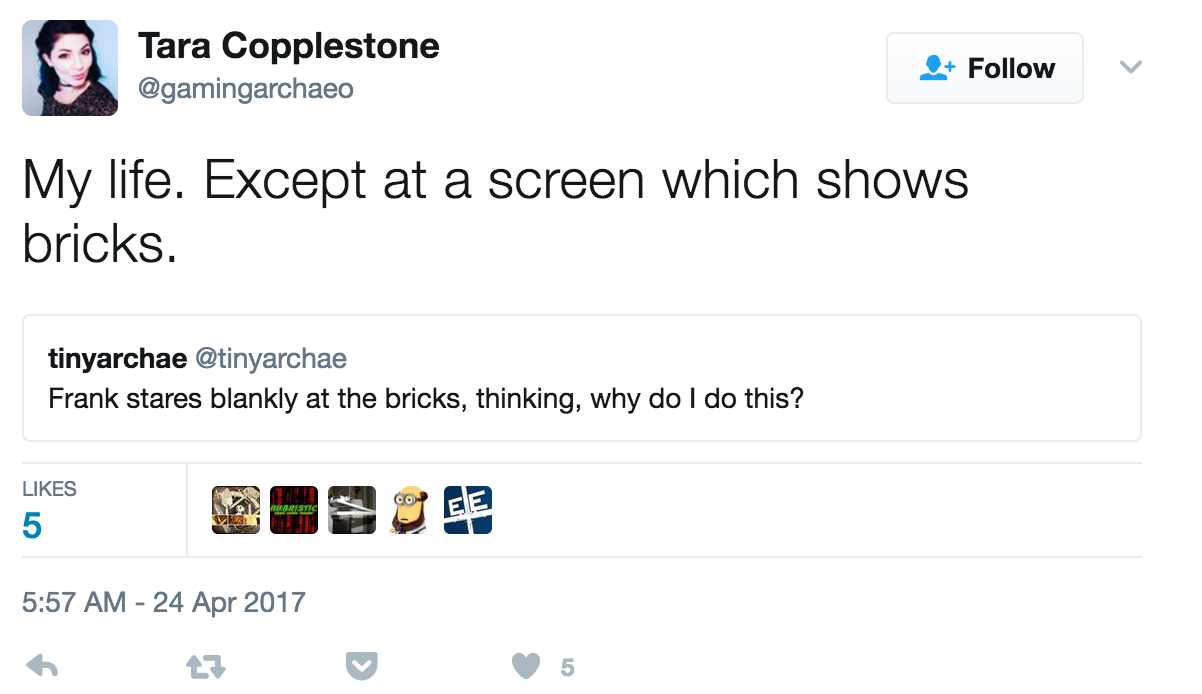Click the Reply arrow icon
The image size is (1202, 694).
41,666
